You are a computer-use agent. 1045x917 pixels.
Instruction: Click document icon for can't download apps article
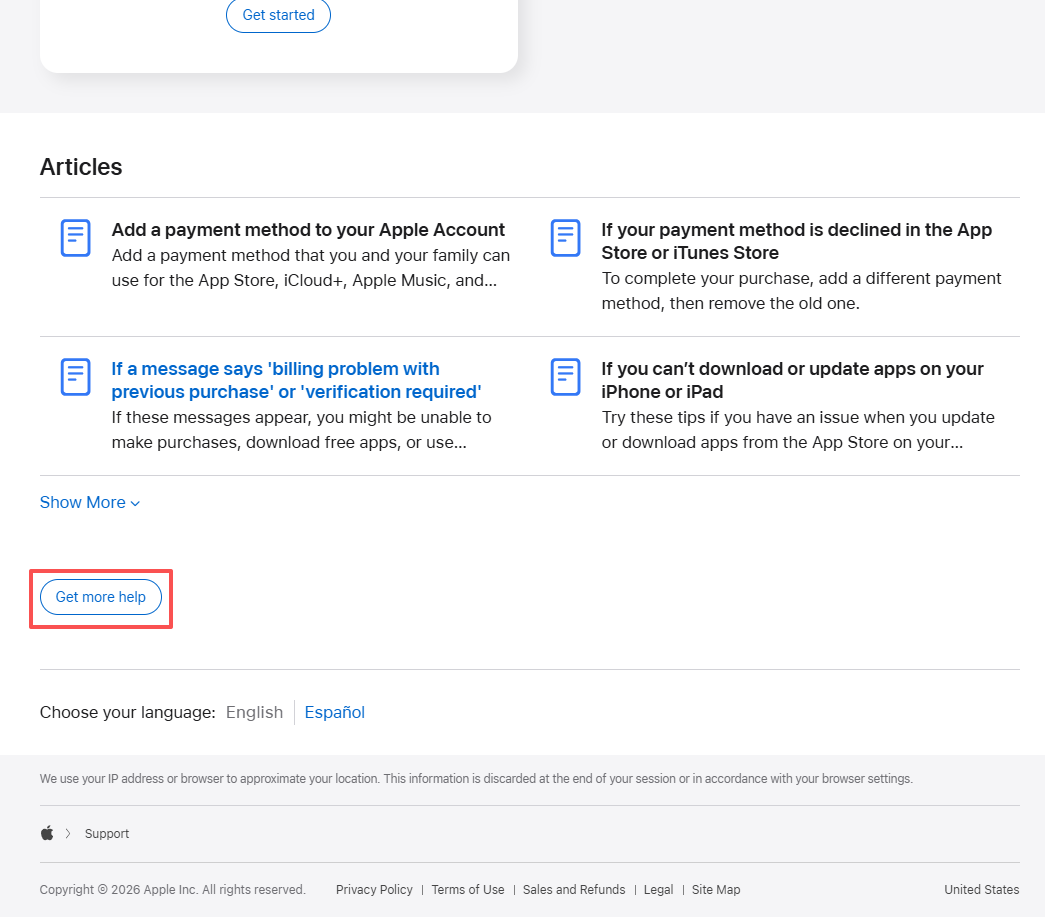pyautogui.click(x=565, y=377)
